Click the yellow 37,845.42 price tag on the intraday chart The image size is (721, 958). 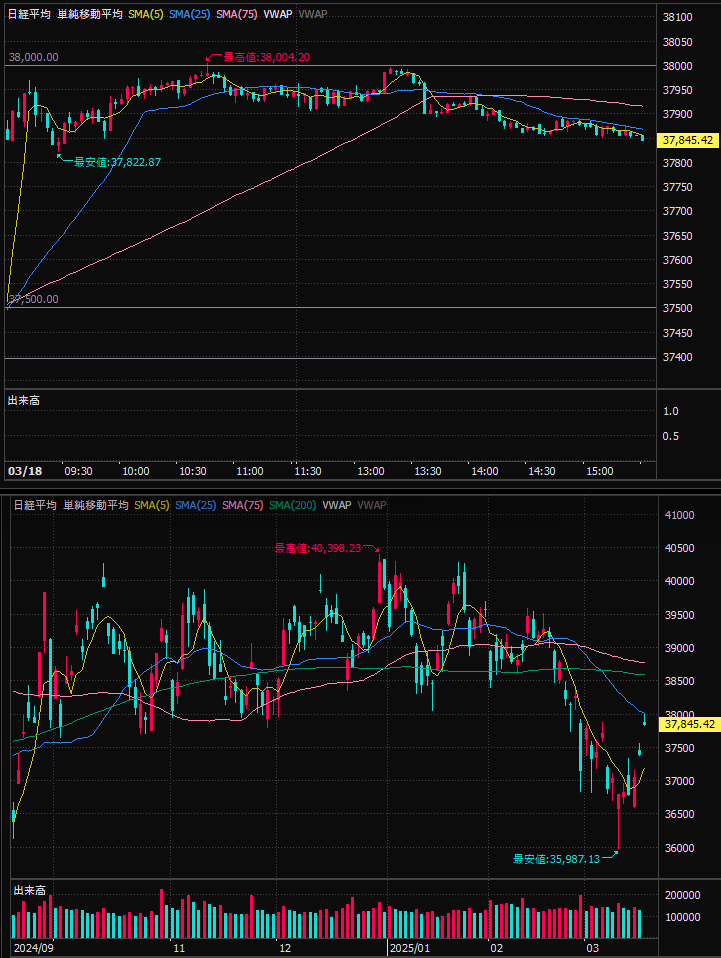pyautogui.click(x=687, y=141)
